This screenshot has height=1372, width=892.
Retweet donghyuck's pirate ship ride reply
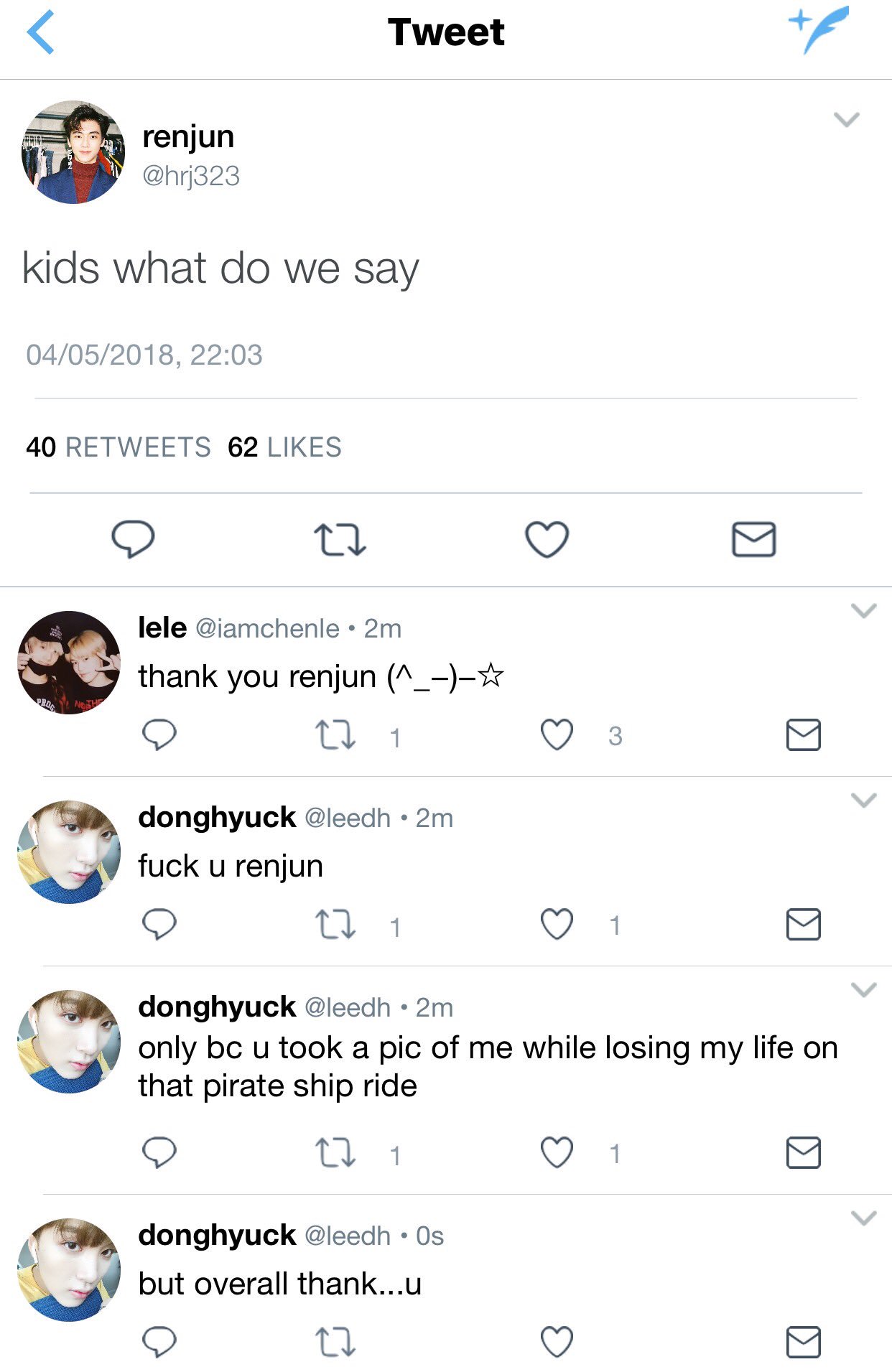click(x=335, y=1153)
